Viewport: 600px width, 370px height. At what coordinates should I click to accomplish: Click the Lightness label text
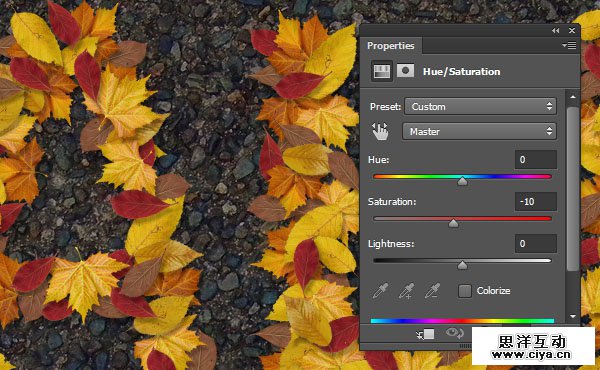tap(391, 244)
